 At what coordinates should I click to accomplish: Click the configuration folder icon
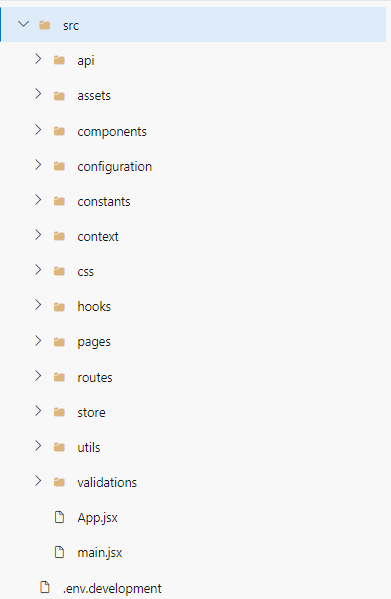[x=59, y=166]
